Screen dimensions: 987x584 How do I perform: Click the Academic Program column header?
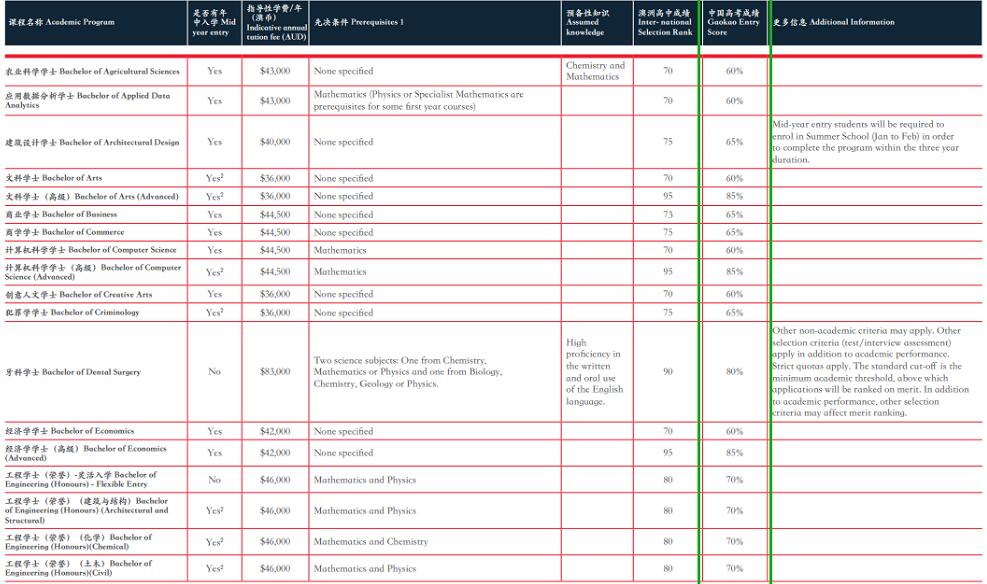(60, 22)
